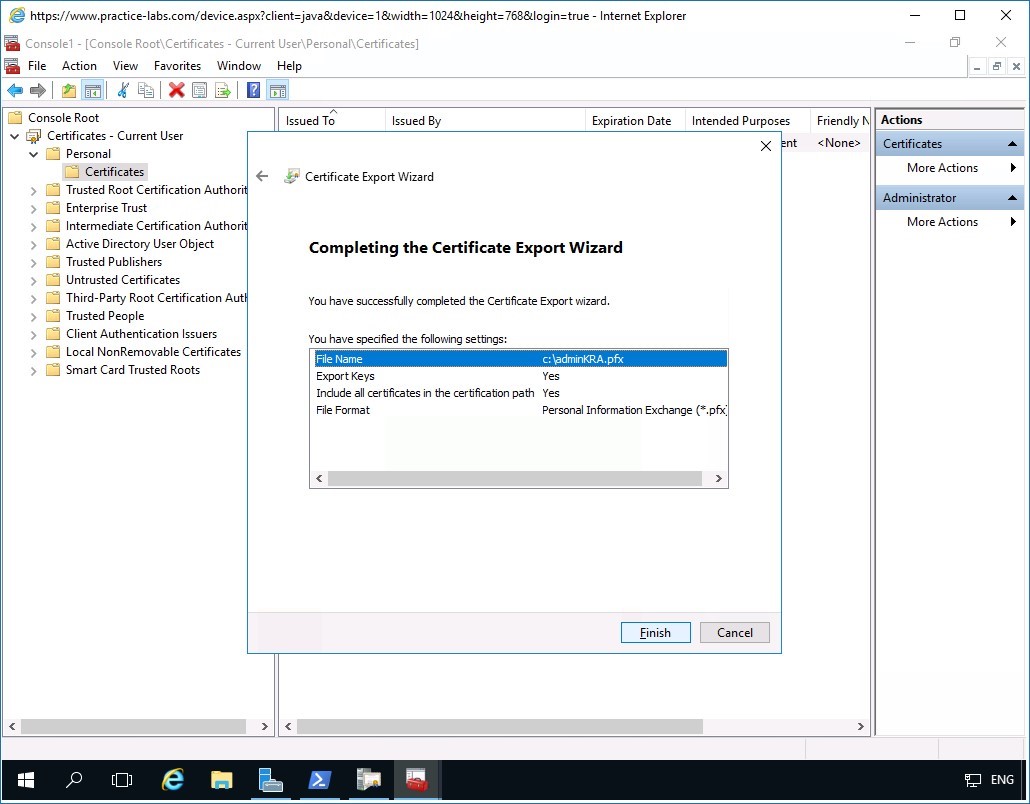Toggle Show/Hide Action Pane icon
This screenshot has width=1030, height=804.
pyautogui.click(x=278, y=91)
